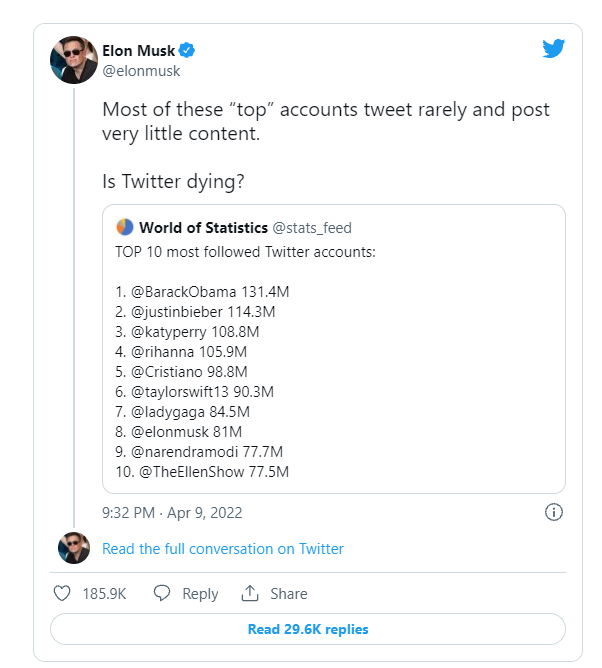Click the World of Statistics pie-chart avatar
Viewport: 602px width, 668px height.
pyautogui.click(x=125, y=227)
